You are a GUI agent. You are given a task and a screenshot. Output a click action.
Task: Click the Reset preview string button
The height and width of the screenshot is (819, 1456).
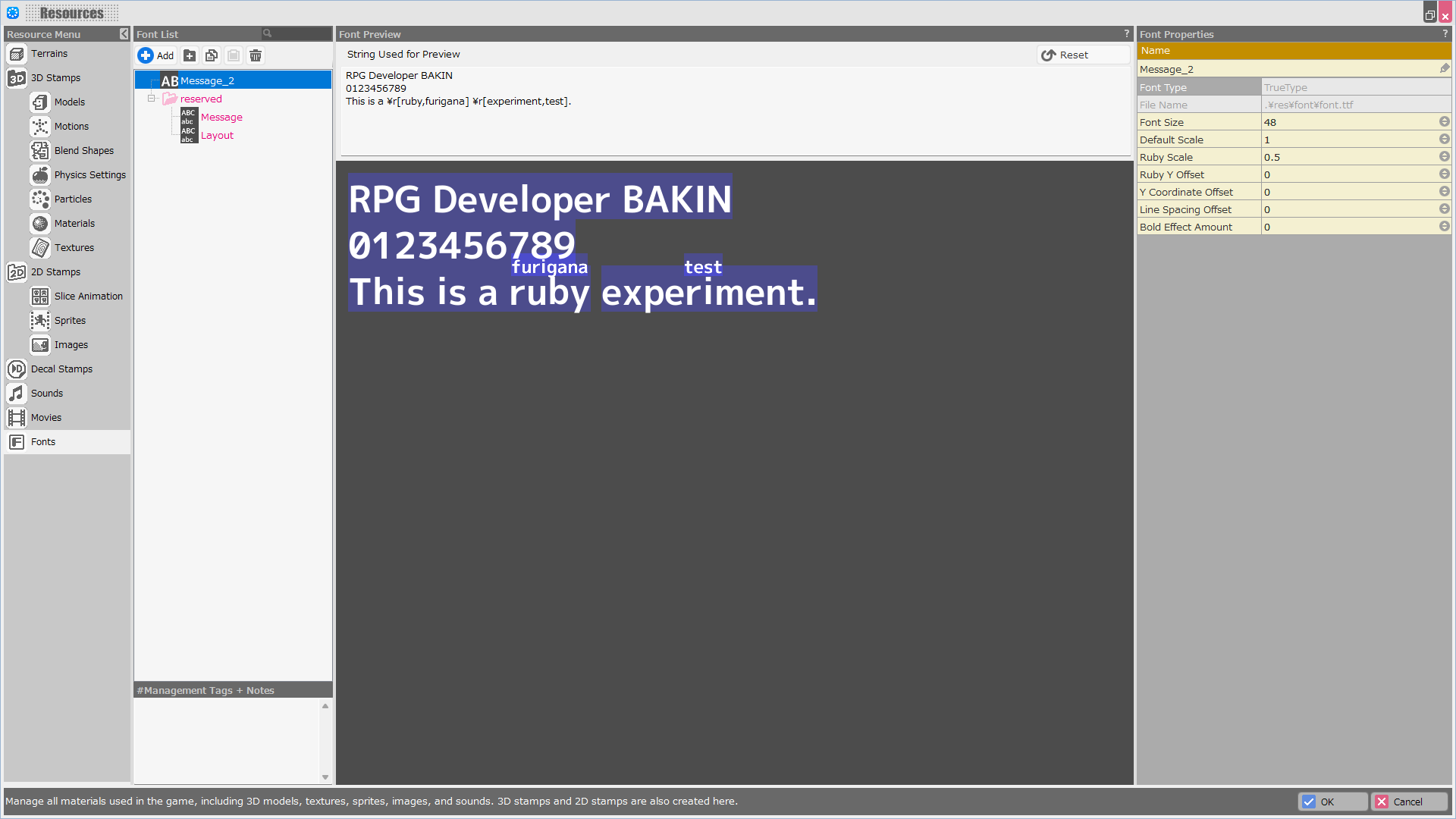click(x=1065, y=55)
